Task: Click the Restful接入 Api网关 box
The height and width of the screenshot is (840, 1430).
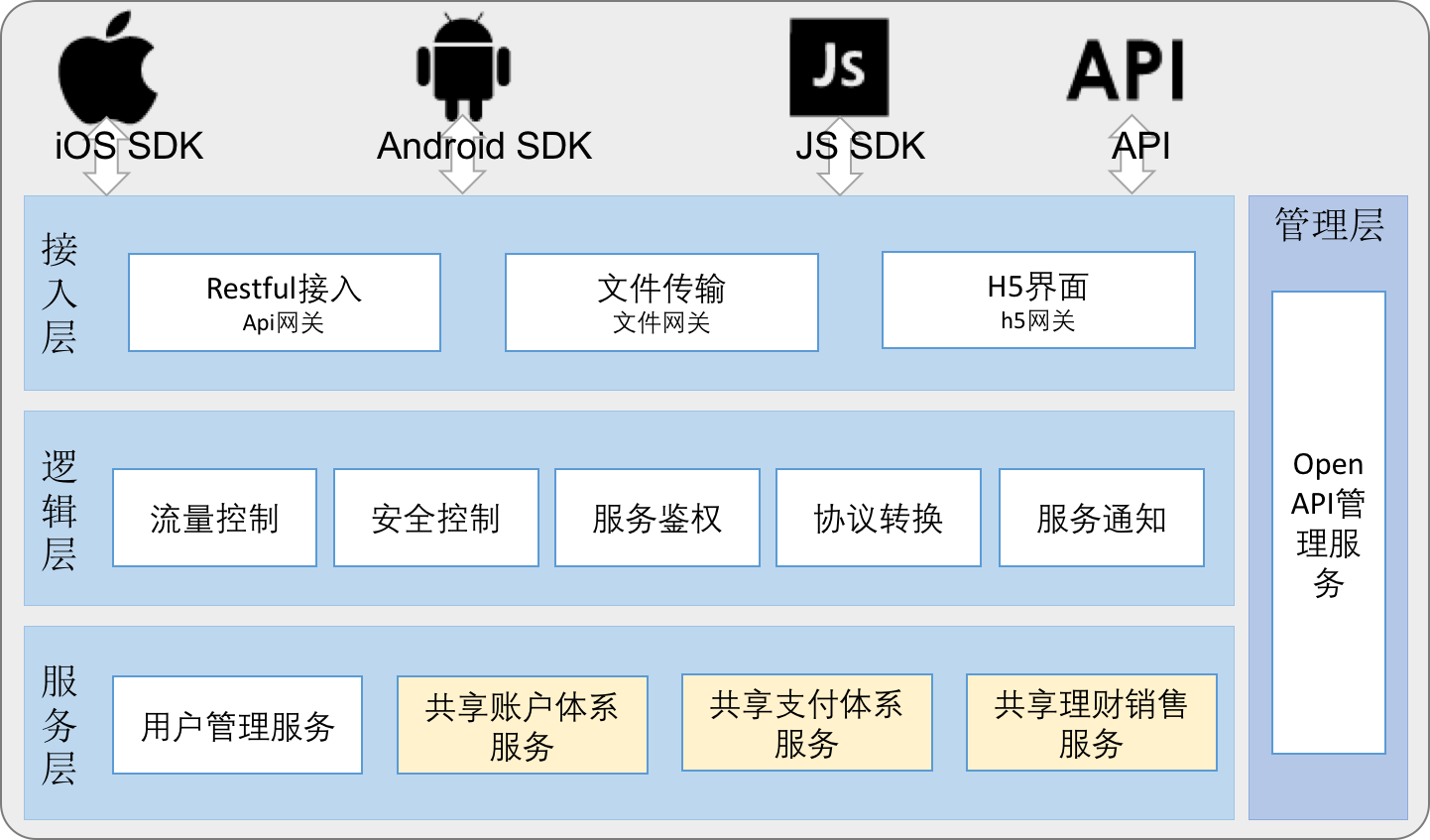Action: click(x=285, y=302)
